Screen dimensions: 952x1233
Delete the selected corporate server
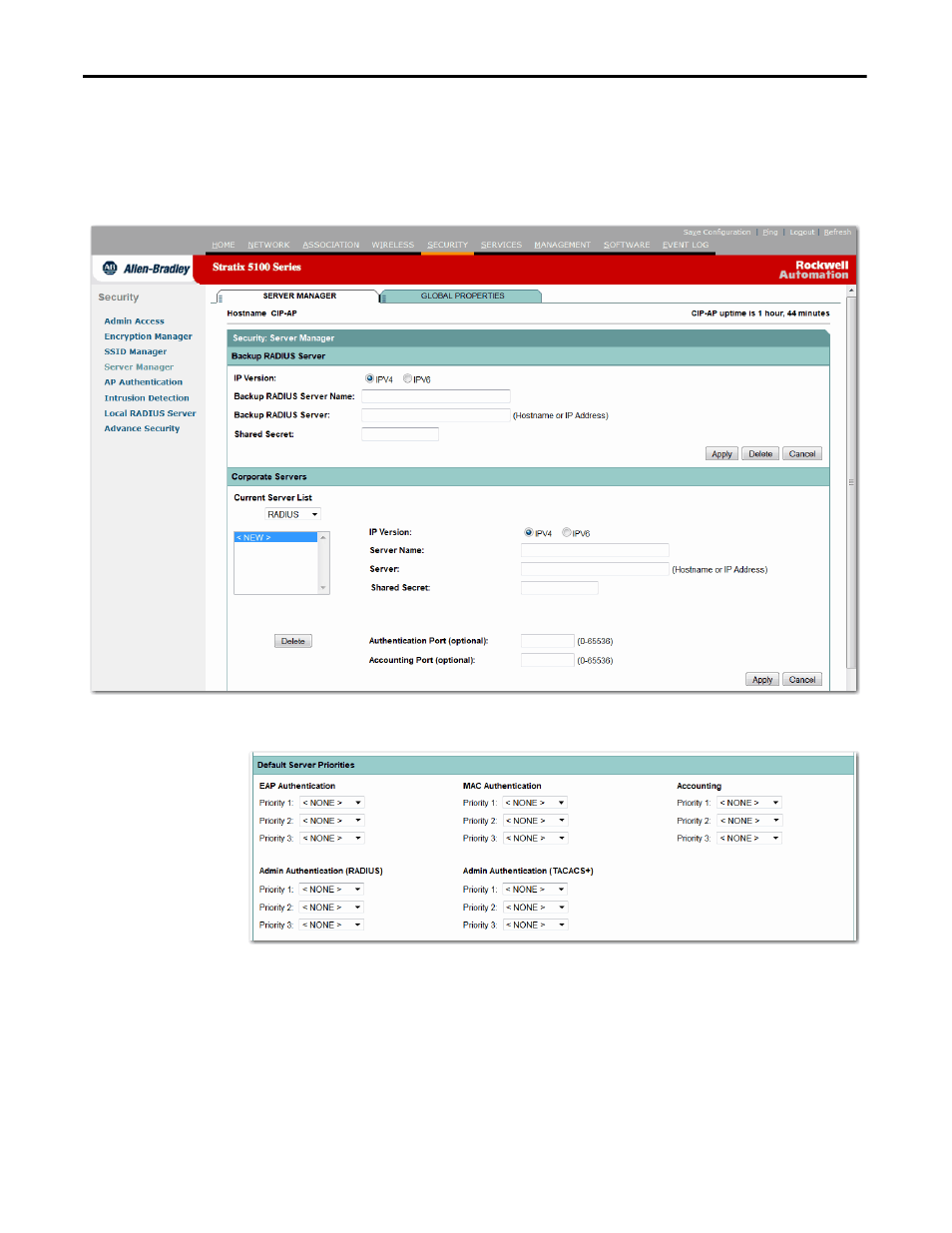(293, 641)
